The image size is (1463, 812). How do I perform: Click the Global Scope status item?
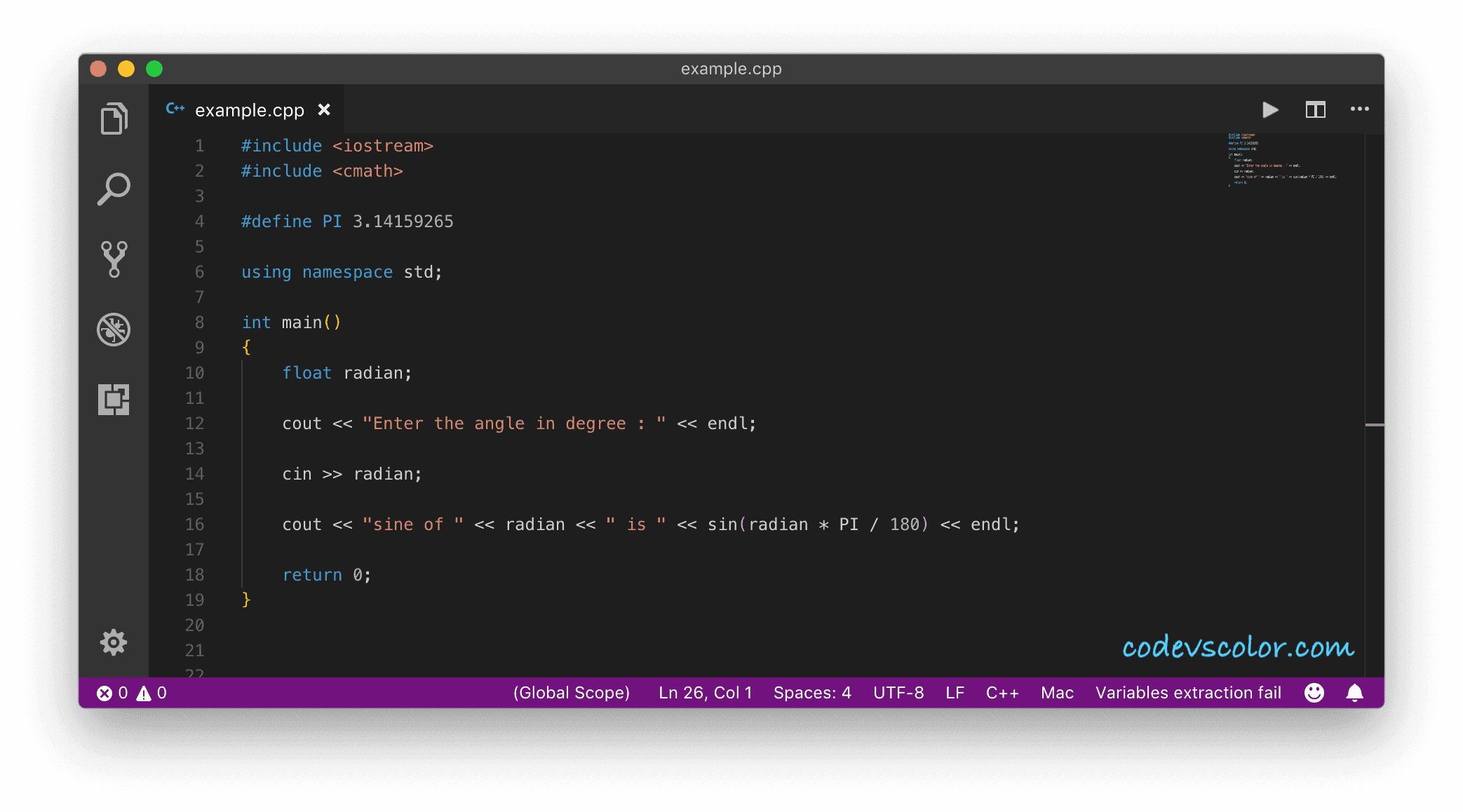571,693
